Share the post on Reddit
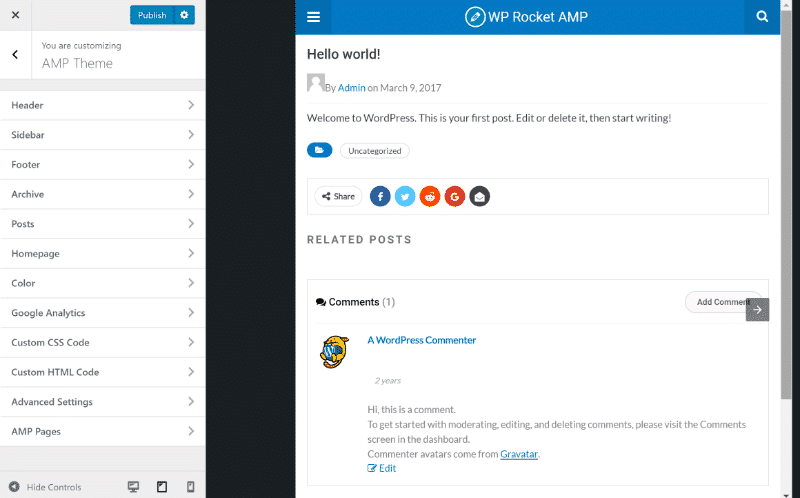 430,196
